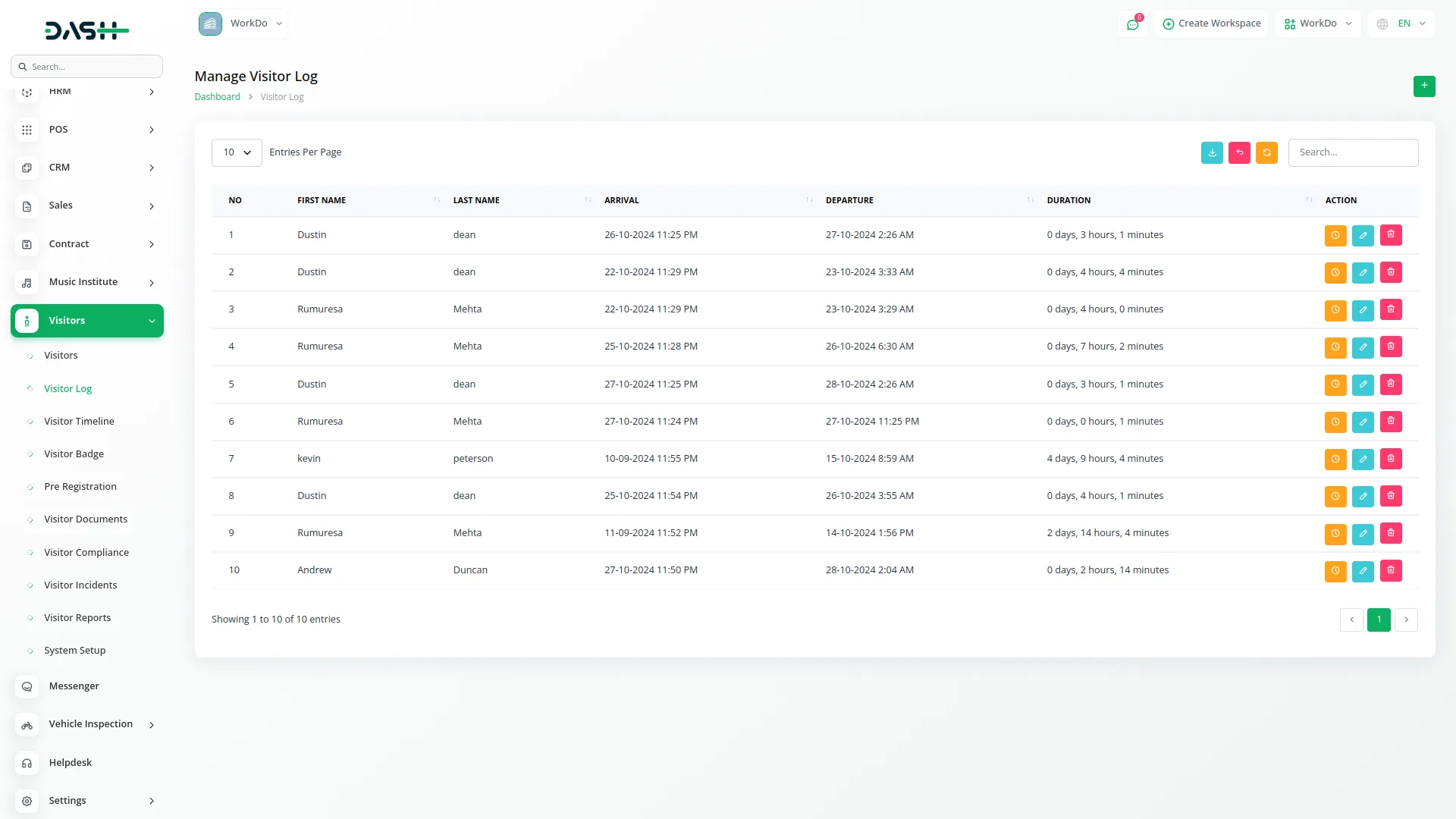Click the orange refresh icon in the toolbar
Image resolution: width=1456 pixels, height=819 pixels.
(1266, 152)
